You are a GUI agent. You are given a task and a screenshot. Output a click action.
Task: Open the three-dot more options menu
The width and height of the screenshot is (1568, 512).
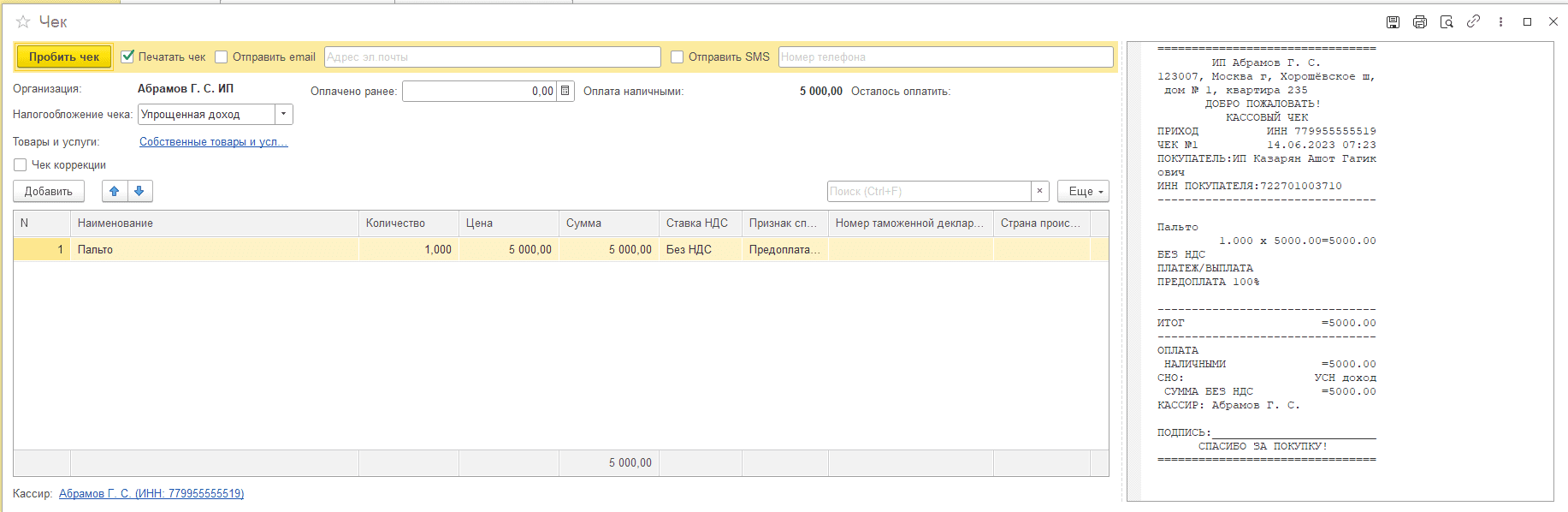point(1500,22)
